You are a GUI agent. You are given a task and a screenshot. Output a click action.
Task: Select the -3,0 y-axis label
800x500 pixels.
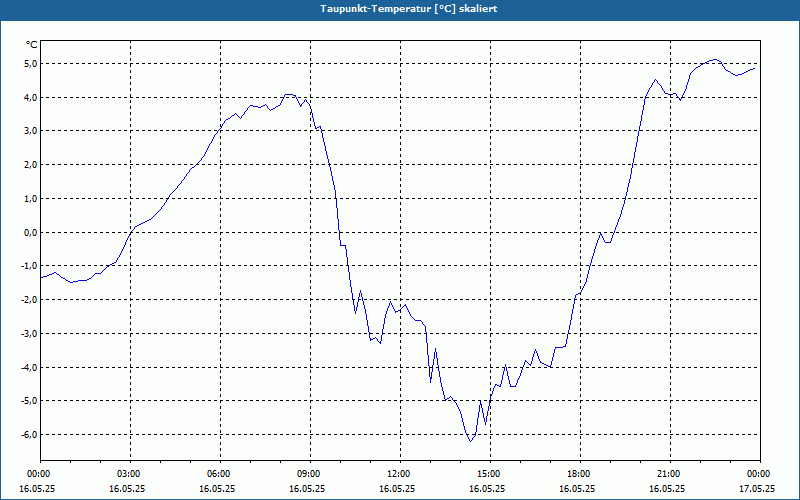(x=29, y=334)
